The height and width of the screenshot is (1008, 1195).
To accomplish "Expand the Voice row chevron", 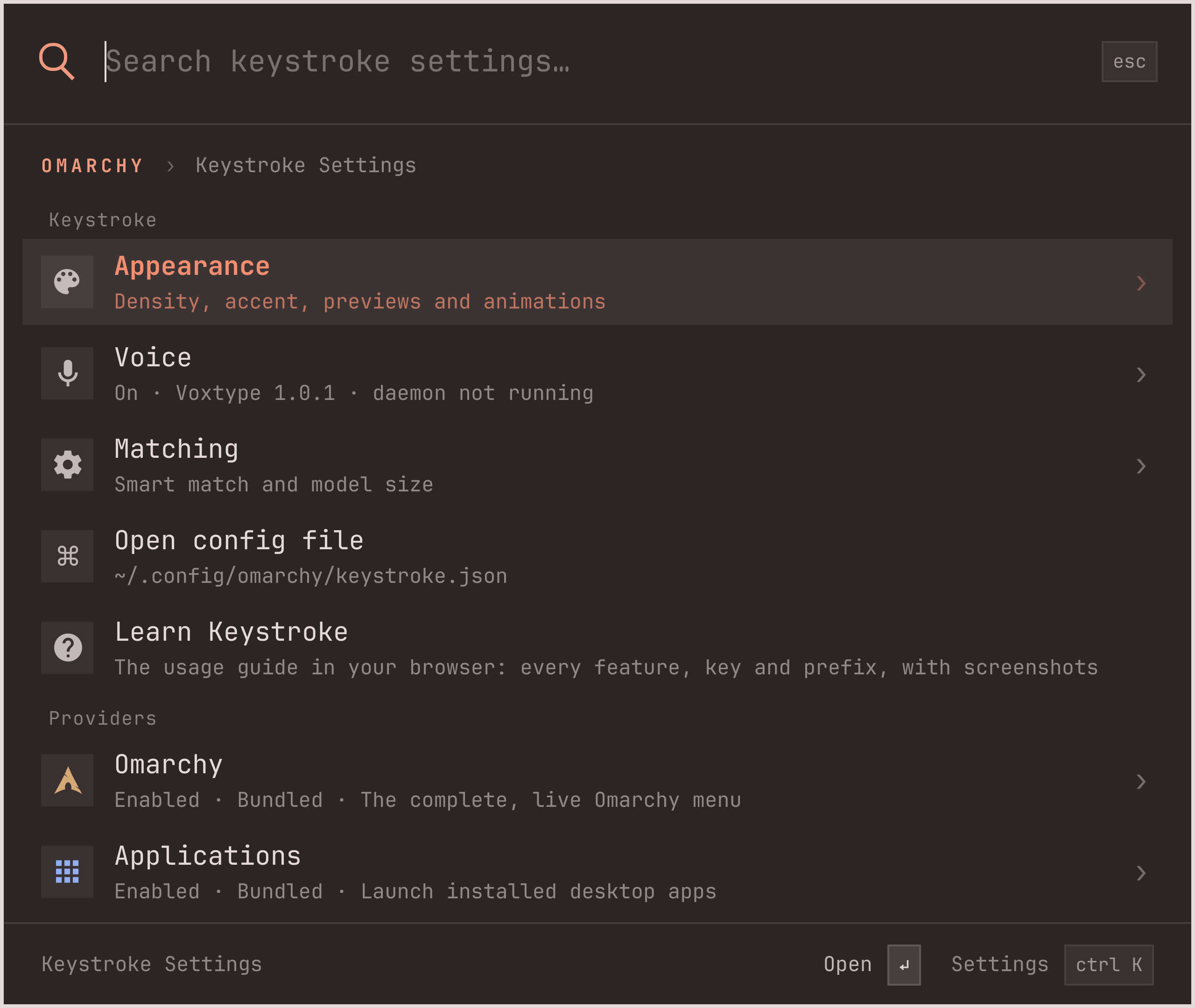I will [1141, 374].
